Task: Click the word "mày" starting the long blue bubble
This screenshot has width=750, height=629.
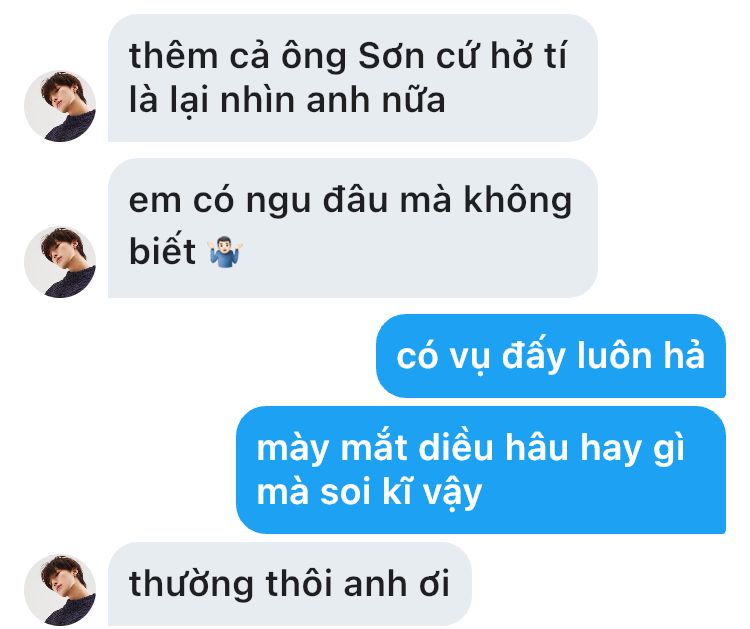Action: tap(292, 451)
